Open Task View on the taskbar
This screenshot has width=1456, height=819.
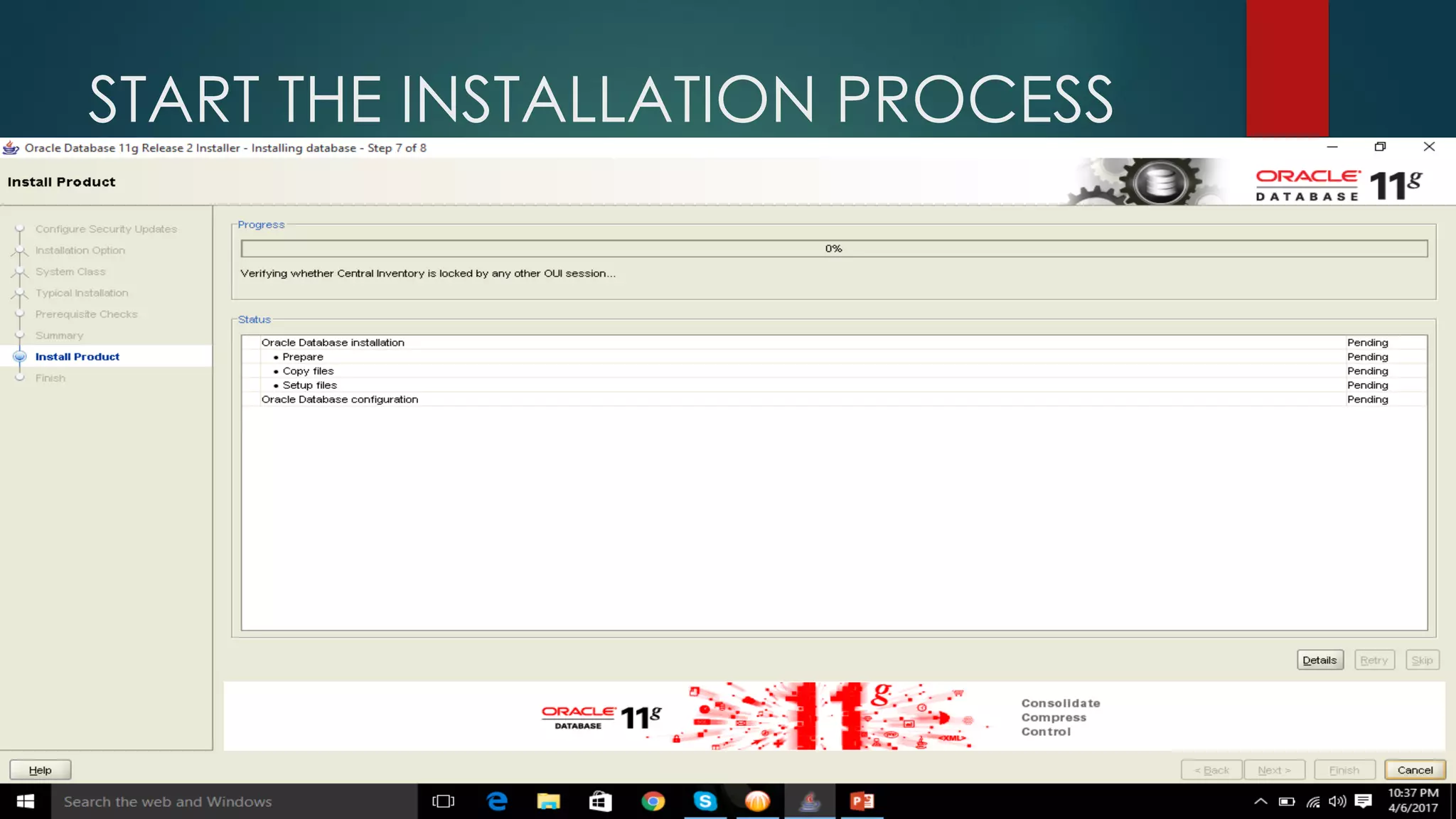pyautogui.click(x=443, y=802)
